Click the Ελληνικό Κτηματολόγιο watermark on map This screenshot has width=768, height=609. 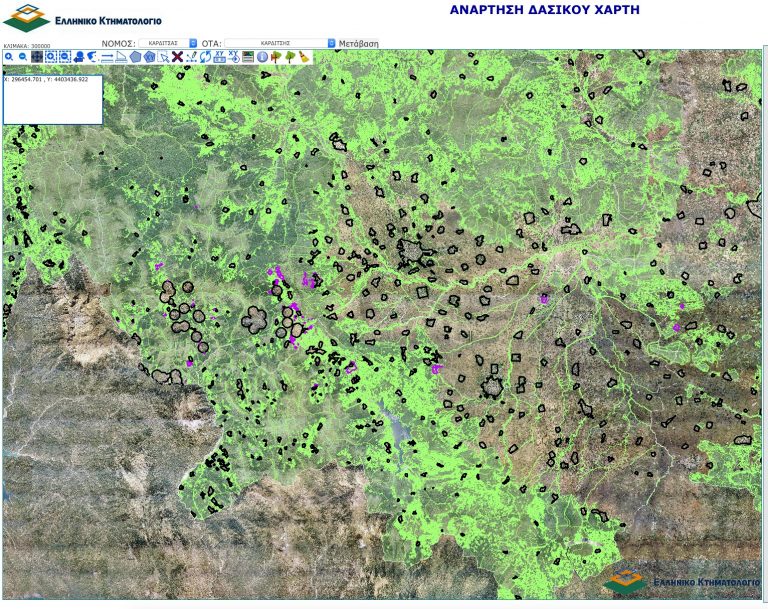click(680, 582)
